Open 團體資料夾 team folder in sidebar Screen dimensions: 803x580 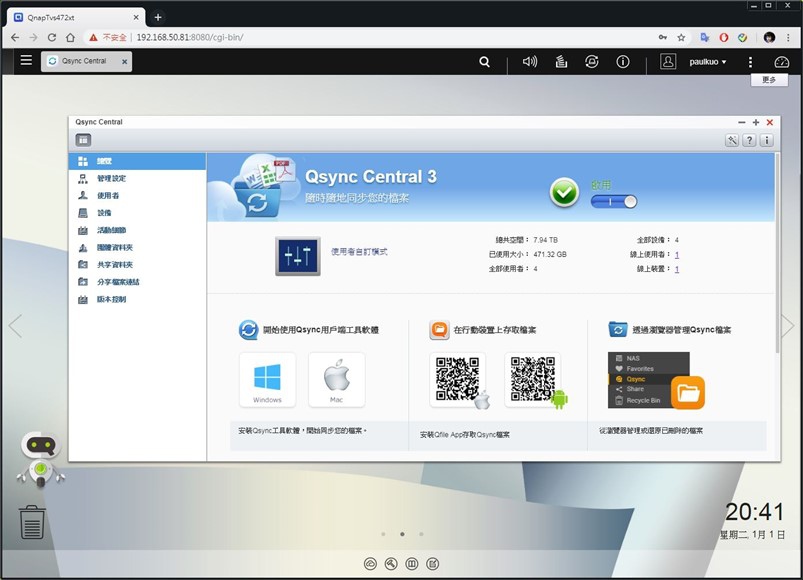(137, 248)
